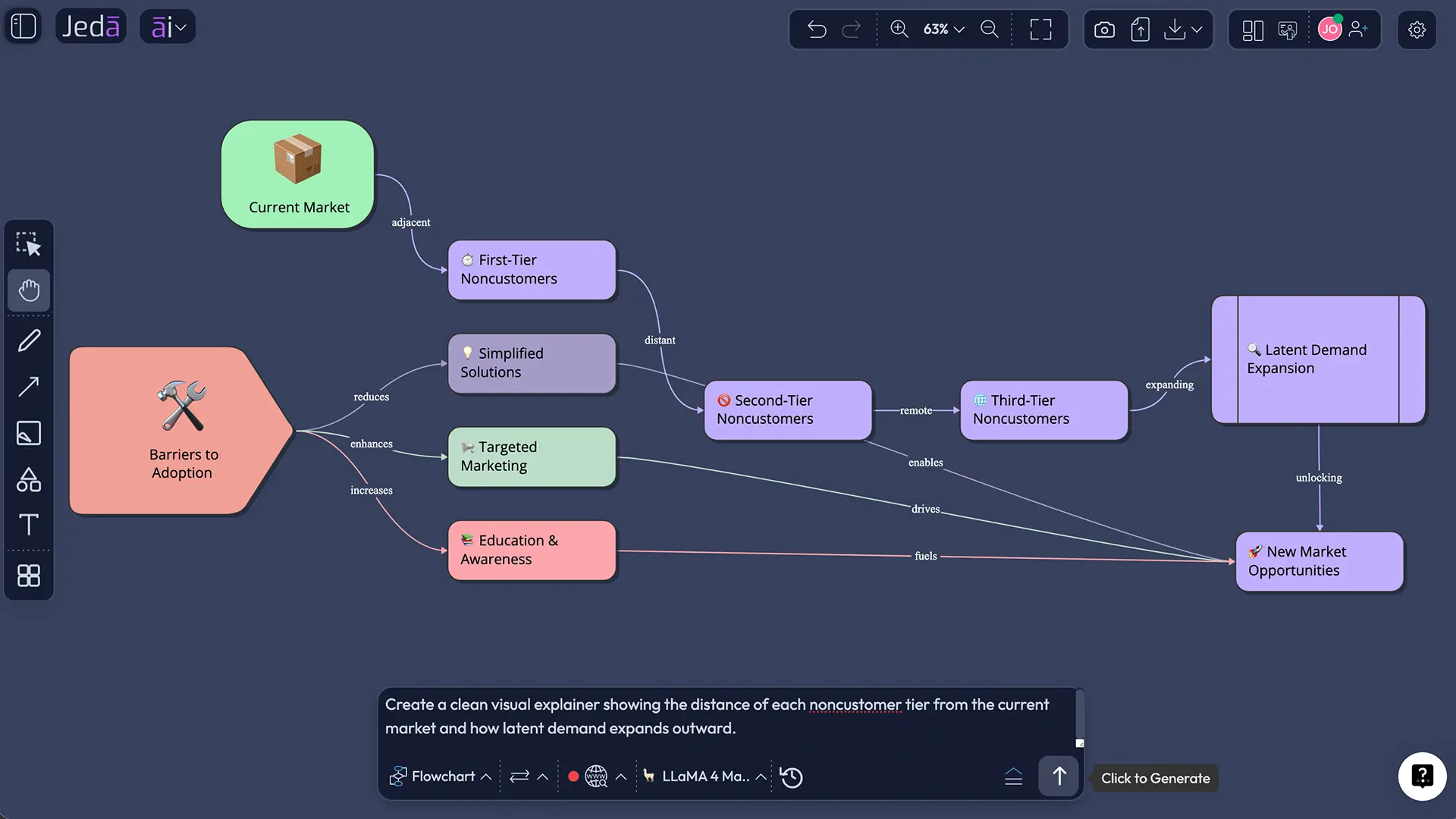Screen dimensions: 1456x819
Task: Open settings gear
Action: pos(1417,30)
